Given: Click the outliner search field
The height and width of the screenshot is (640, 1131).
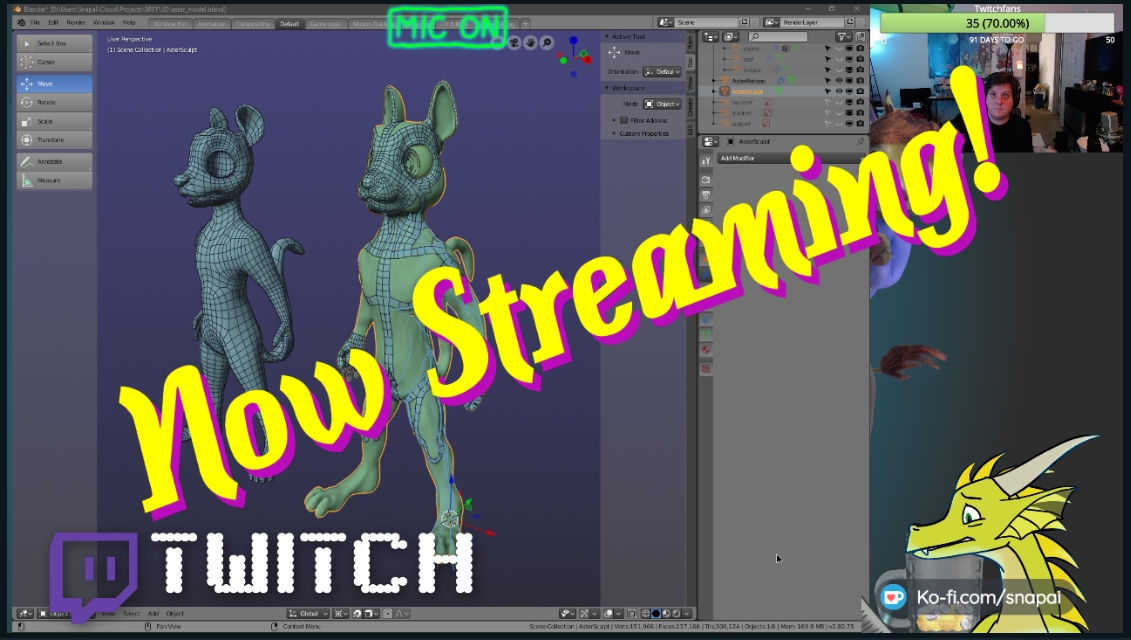Looking at the screenshot, I should tap(778, 36).
